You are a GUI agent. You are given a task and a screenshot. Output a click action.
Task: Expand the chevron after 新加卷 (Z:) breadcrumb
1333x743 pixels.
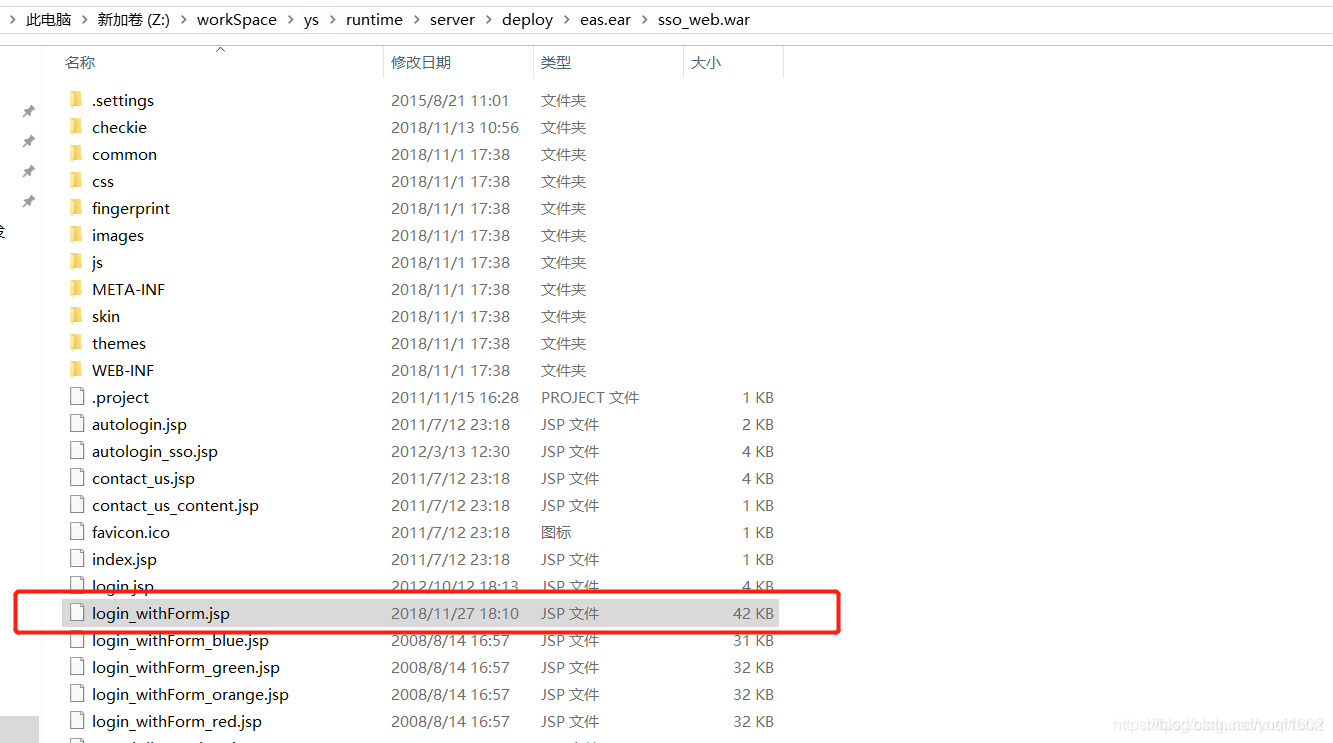tap(183, 20)
